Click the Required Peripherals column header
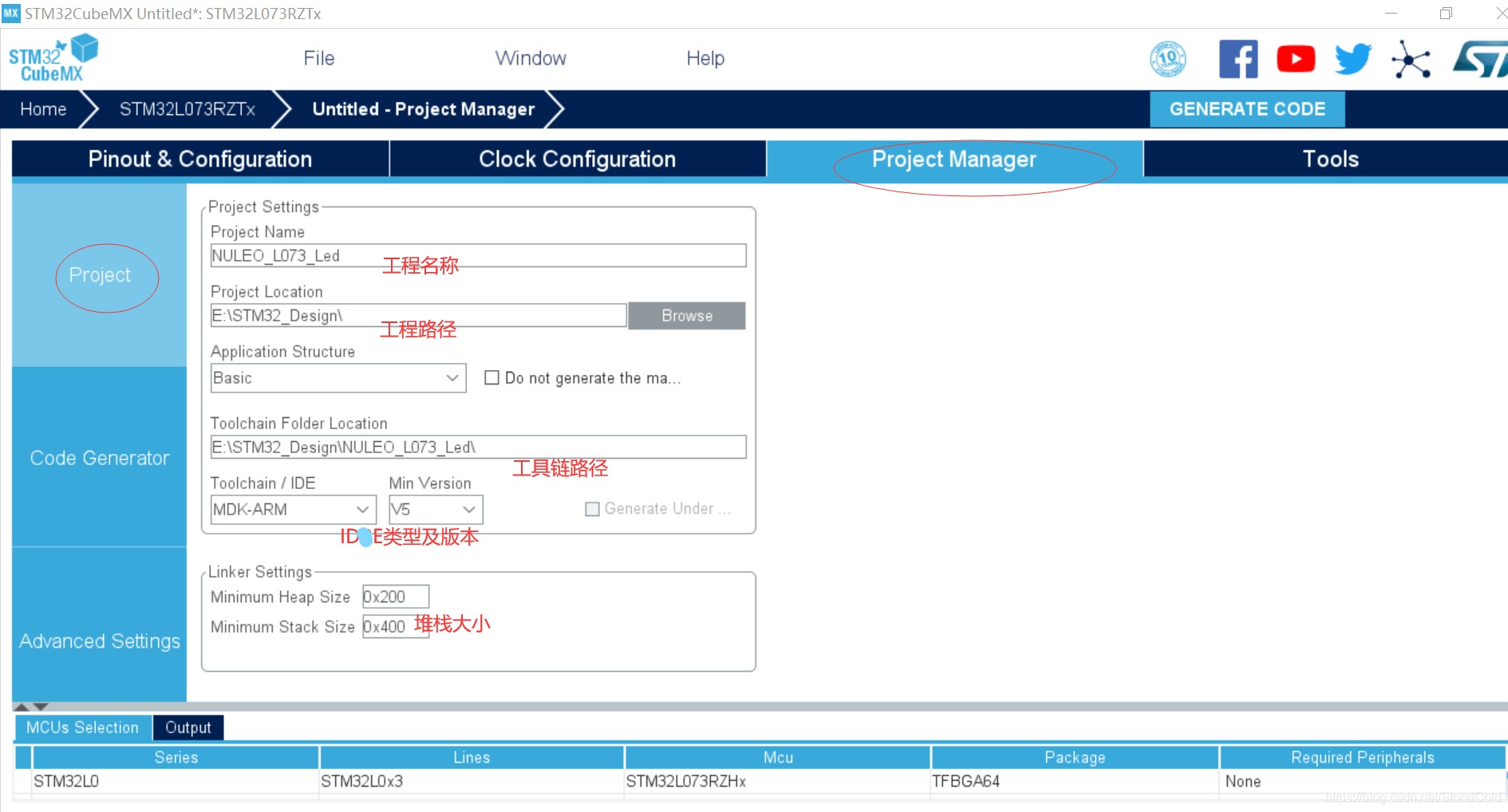1508x812 pixels. (1363, 757)
